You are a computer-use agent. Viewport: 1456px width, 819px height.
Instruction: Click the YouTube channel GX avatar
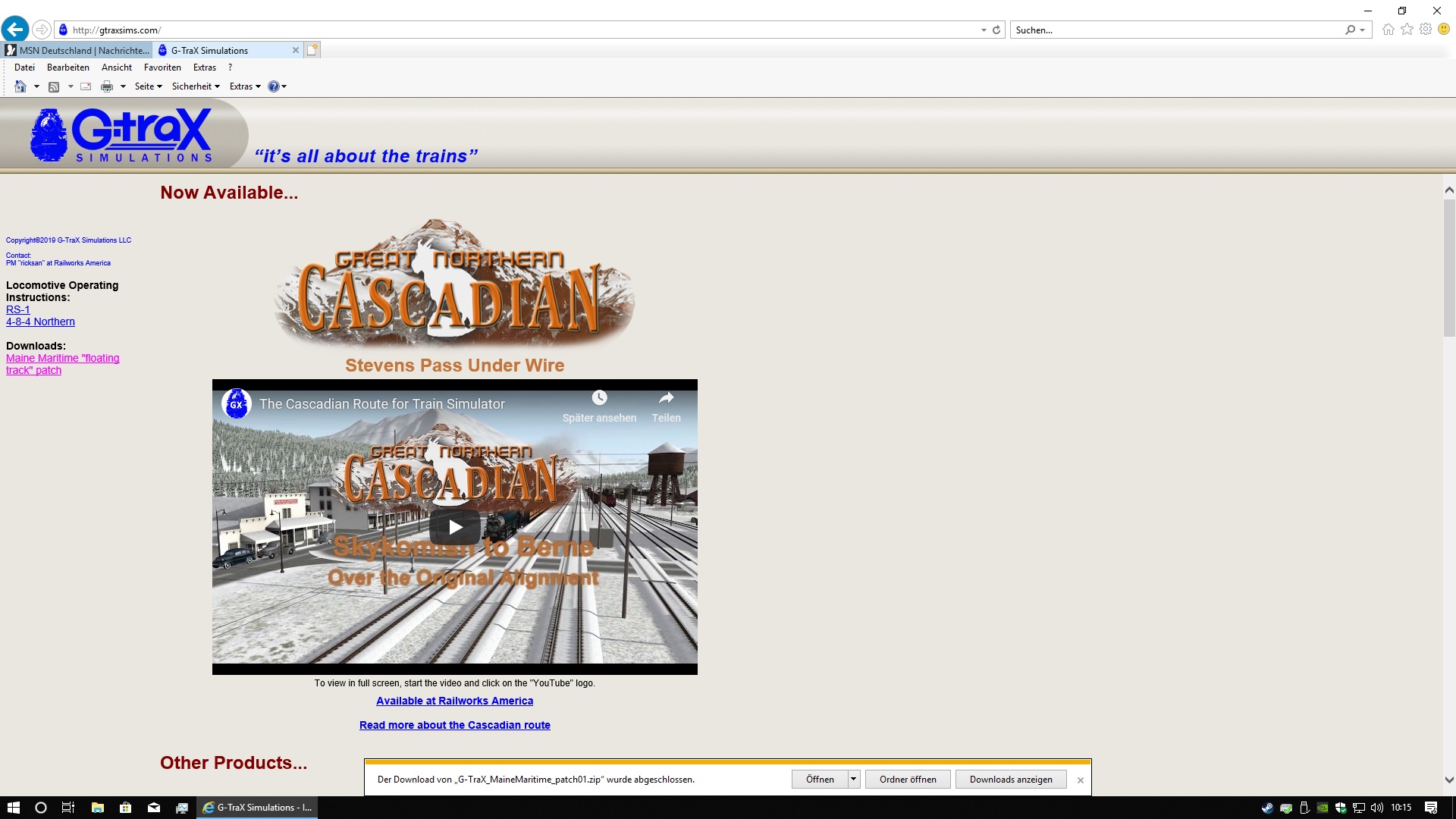click(x=237, y=404)
